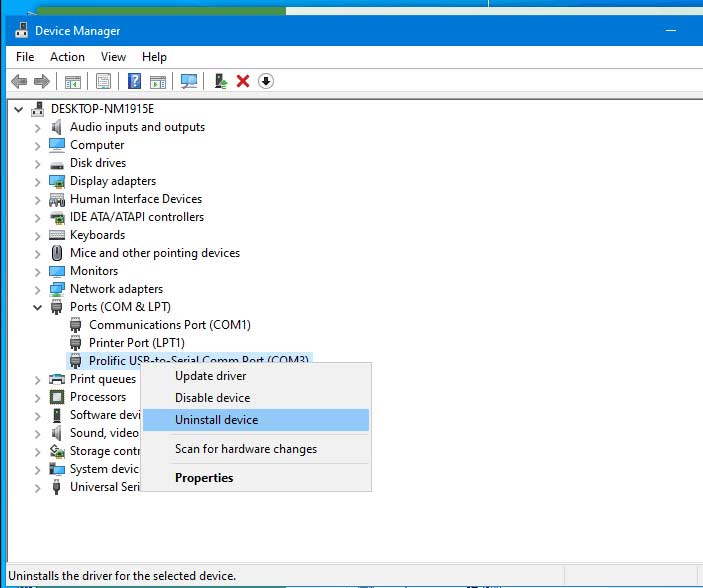Select Communications Port (COM1) device
Screen dimensions: 703x588
[169, 325]
